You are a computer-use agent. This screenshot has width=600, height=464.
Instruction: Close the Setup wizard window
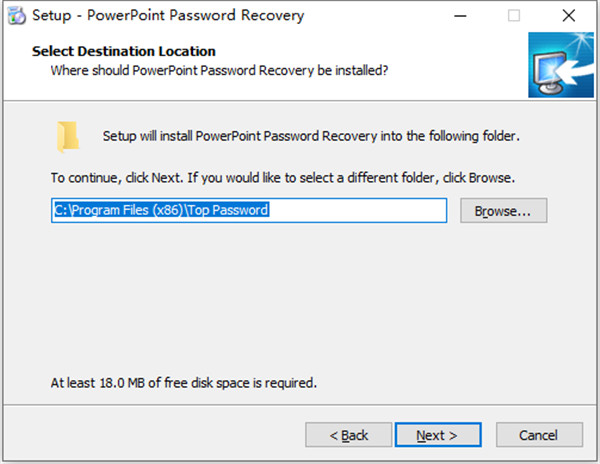[569, 16]
